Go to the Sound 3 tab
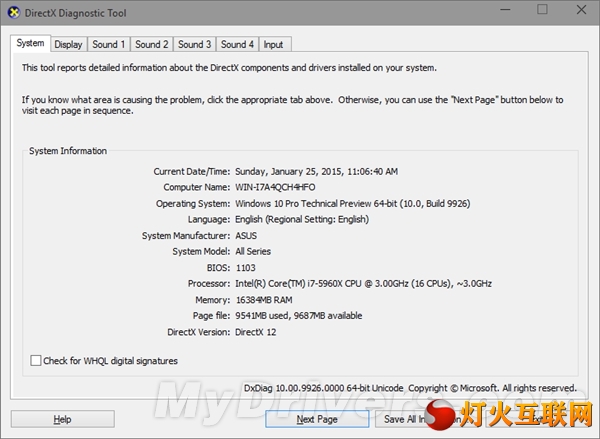Image resolution: width=600 pixels, height=439 pixels. pyautogui.click(x=194, y=44)
